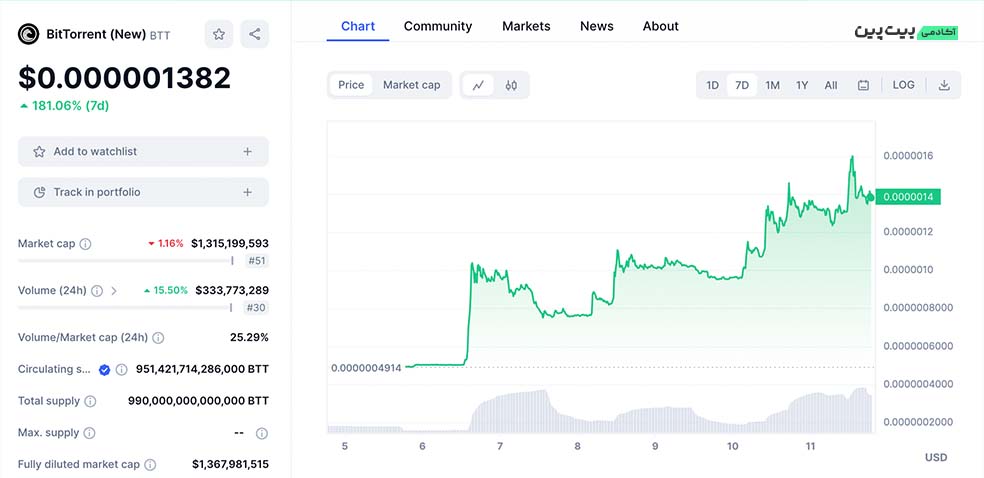Toggle LOG scale on the chart
The width and height of the screenshot is (984, 478).
click(903, 85)
